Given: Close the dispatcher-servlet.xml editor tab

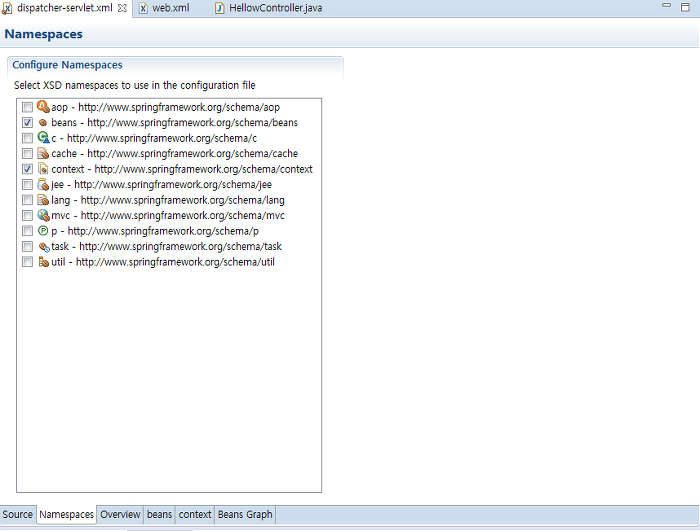Looking at the screenshot, I should 122,8.
